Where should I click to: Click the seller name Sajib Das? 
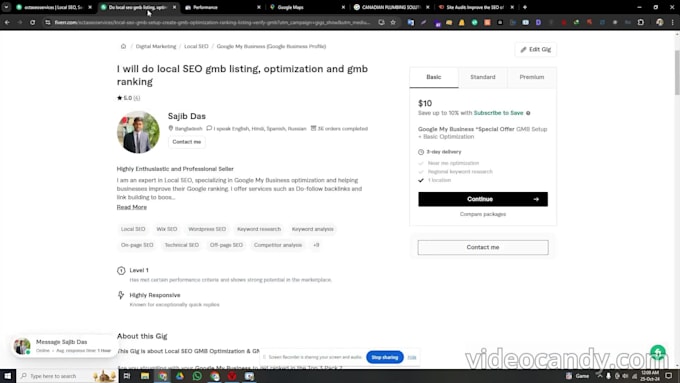point(186,116)
